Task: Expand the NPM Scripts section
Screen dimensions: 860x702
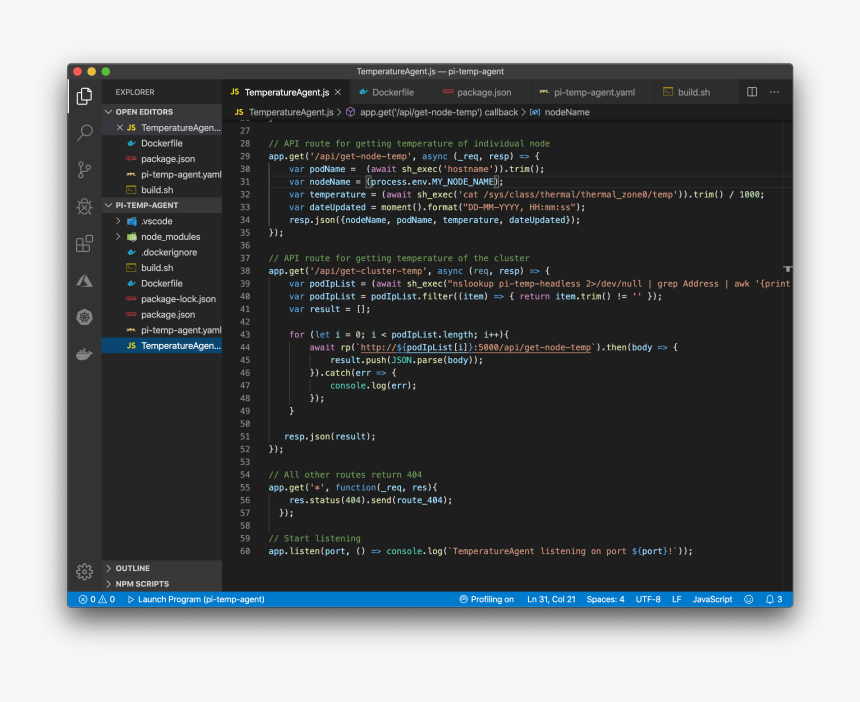Action: pyautogui.click(x=162, y=584)
